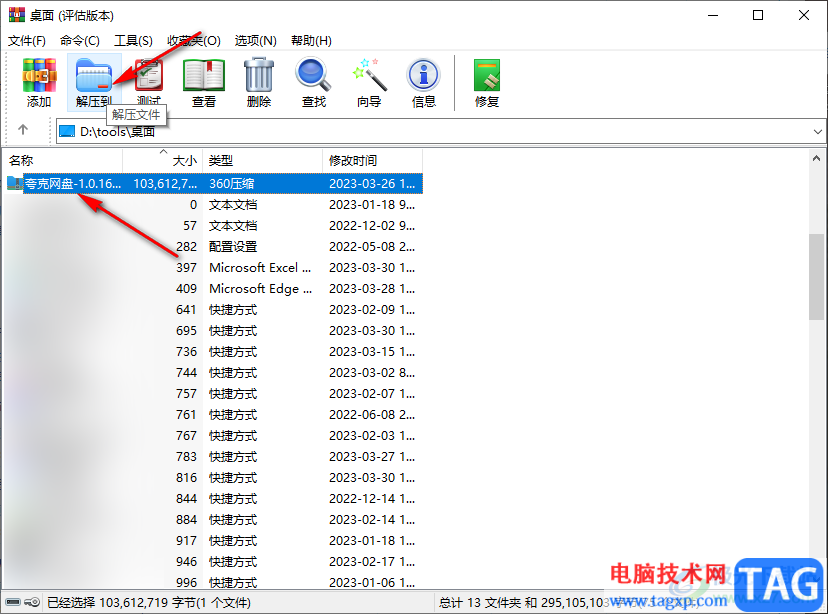Select the 快捷方式 row sized 996
This screenshot has height=614, width=828.
click(214, 582)
